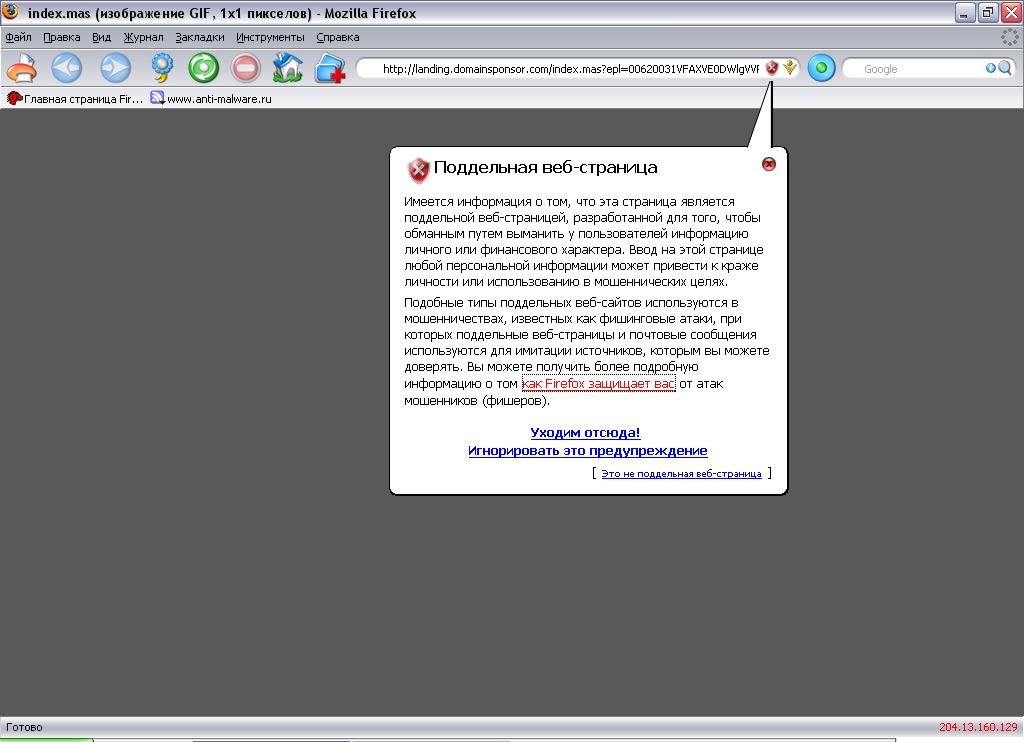This screenshot has height=742, width=1024.
Task: Open the Инструменты menu
Action: click(x=270, y=37)
